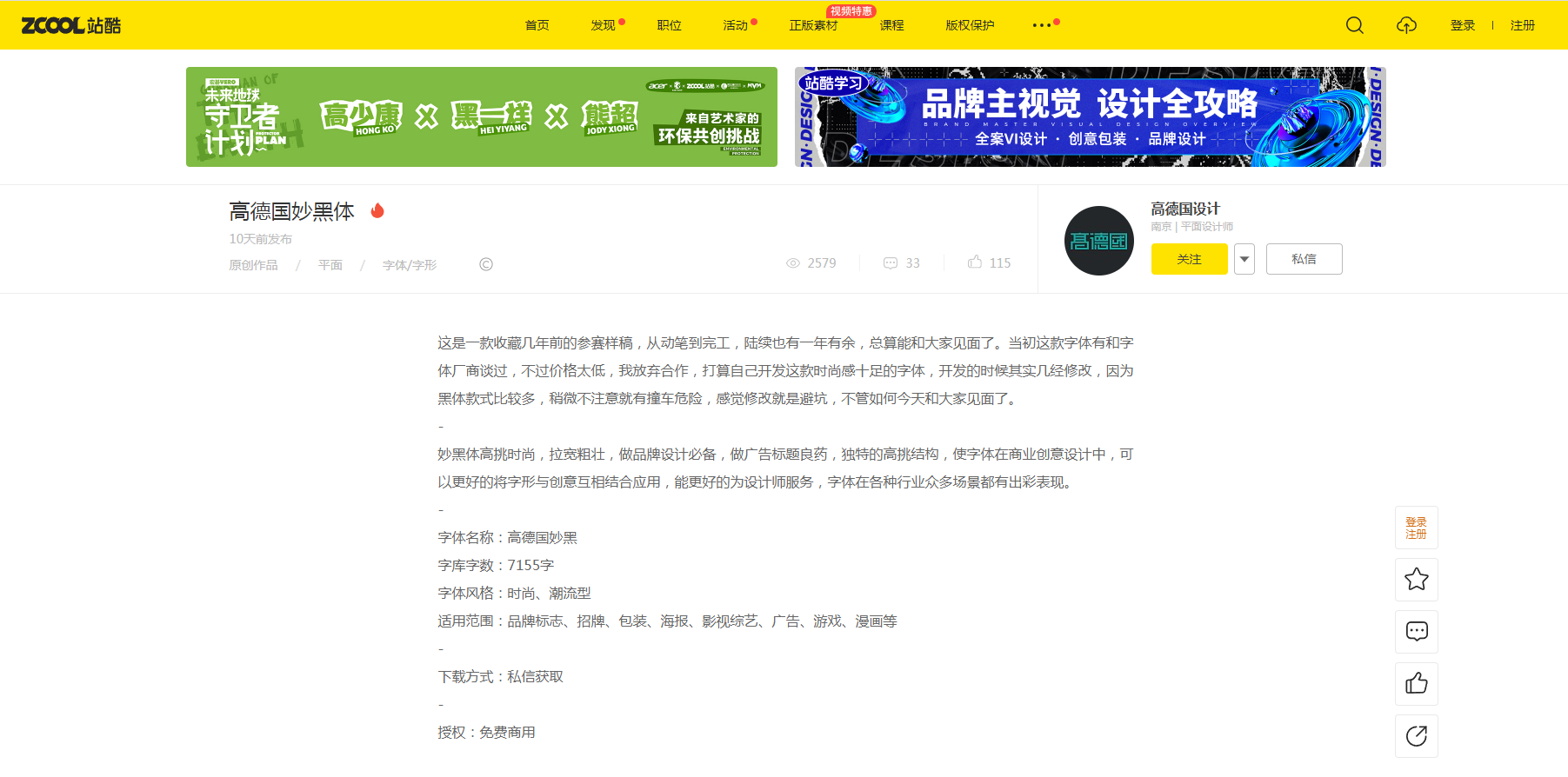Image resolution: width=1568 pixels, height=777 pixels.
Task: Click text 授权：免费商用
Action: click(487, 733)
